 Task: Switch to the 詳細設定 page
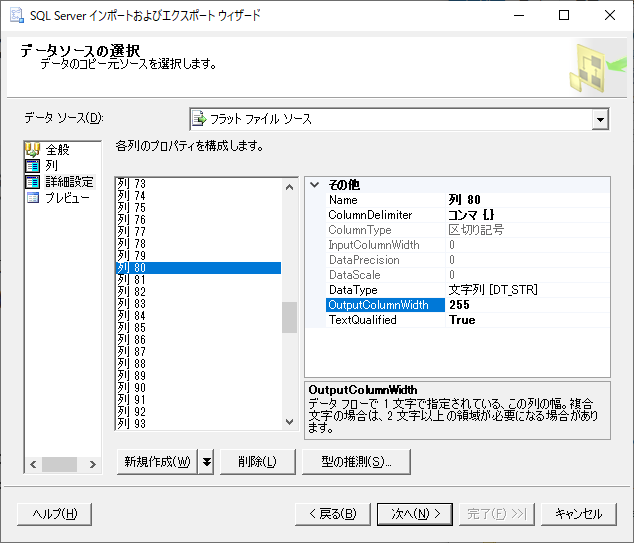(69, 182)
